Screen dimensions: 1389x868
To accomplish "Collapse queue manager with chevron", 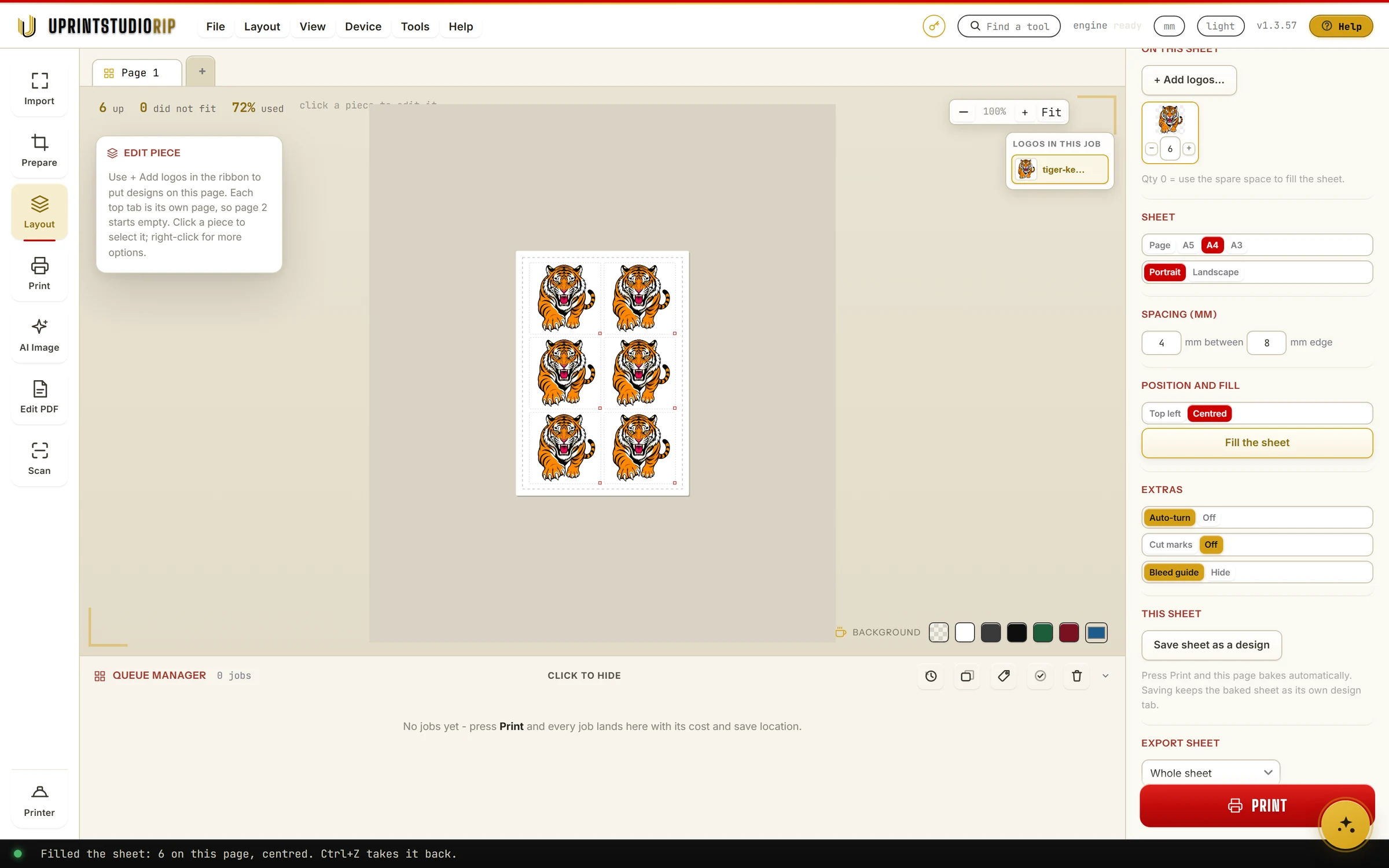I will (1105, 676).
